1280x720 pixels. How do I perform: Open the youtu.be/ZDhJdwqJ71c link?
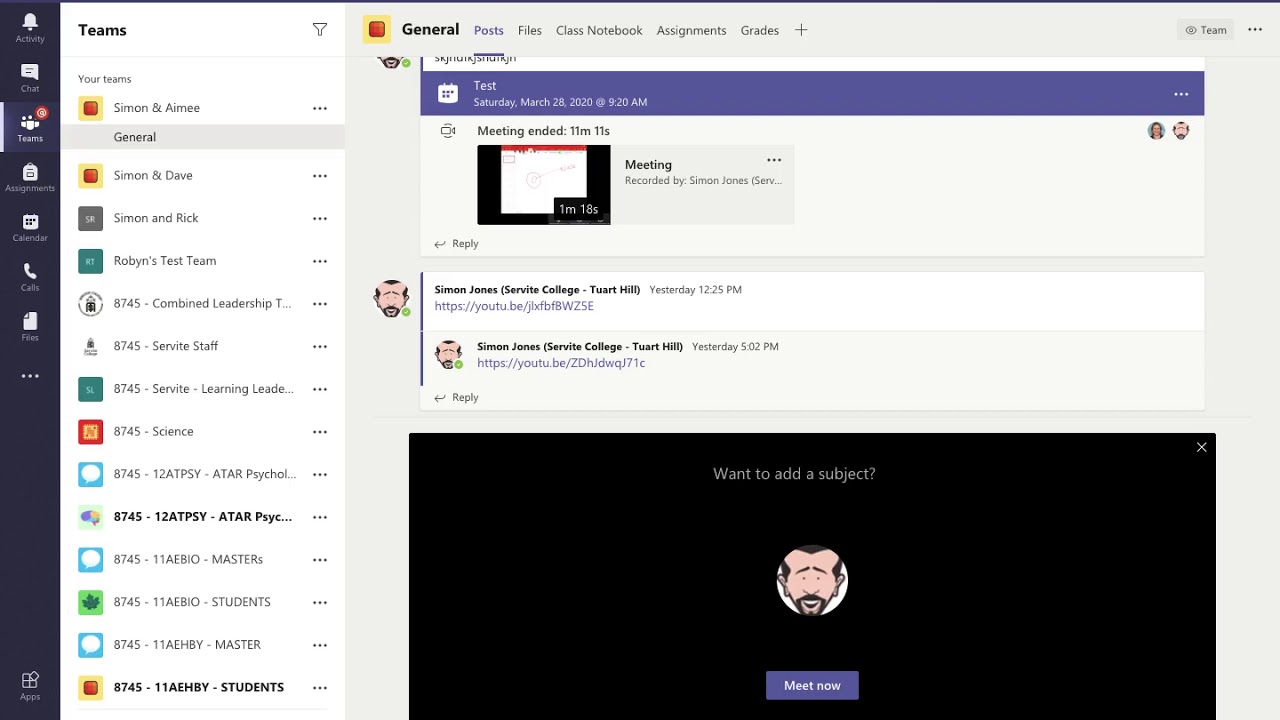pyautogui.click(x=561, y=363)
